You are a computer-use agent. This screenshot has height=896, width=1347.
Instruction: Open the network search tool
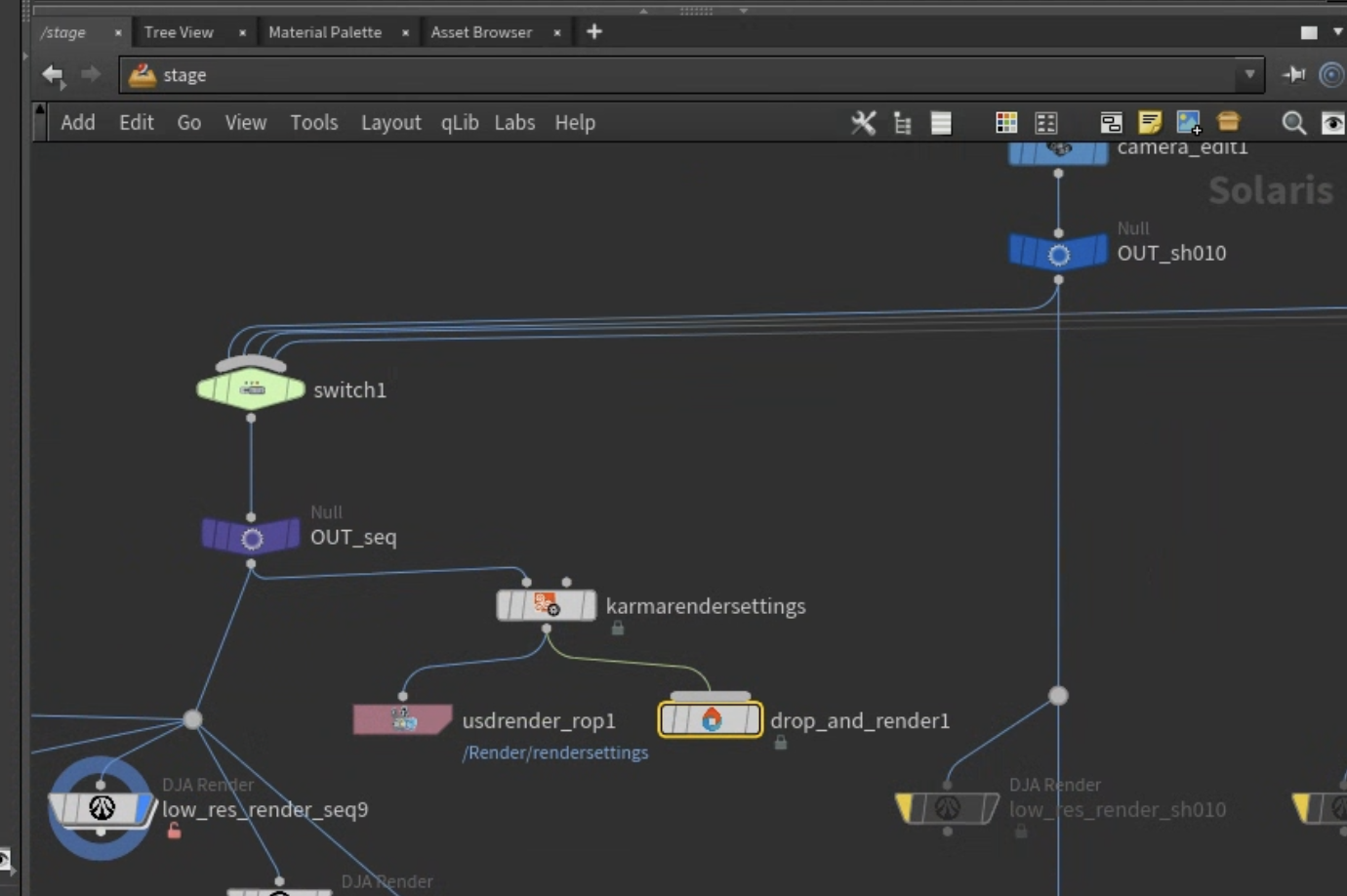[x=1293, y=123]
